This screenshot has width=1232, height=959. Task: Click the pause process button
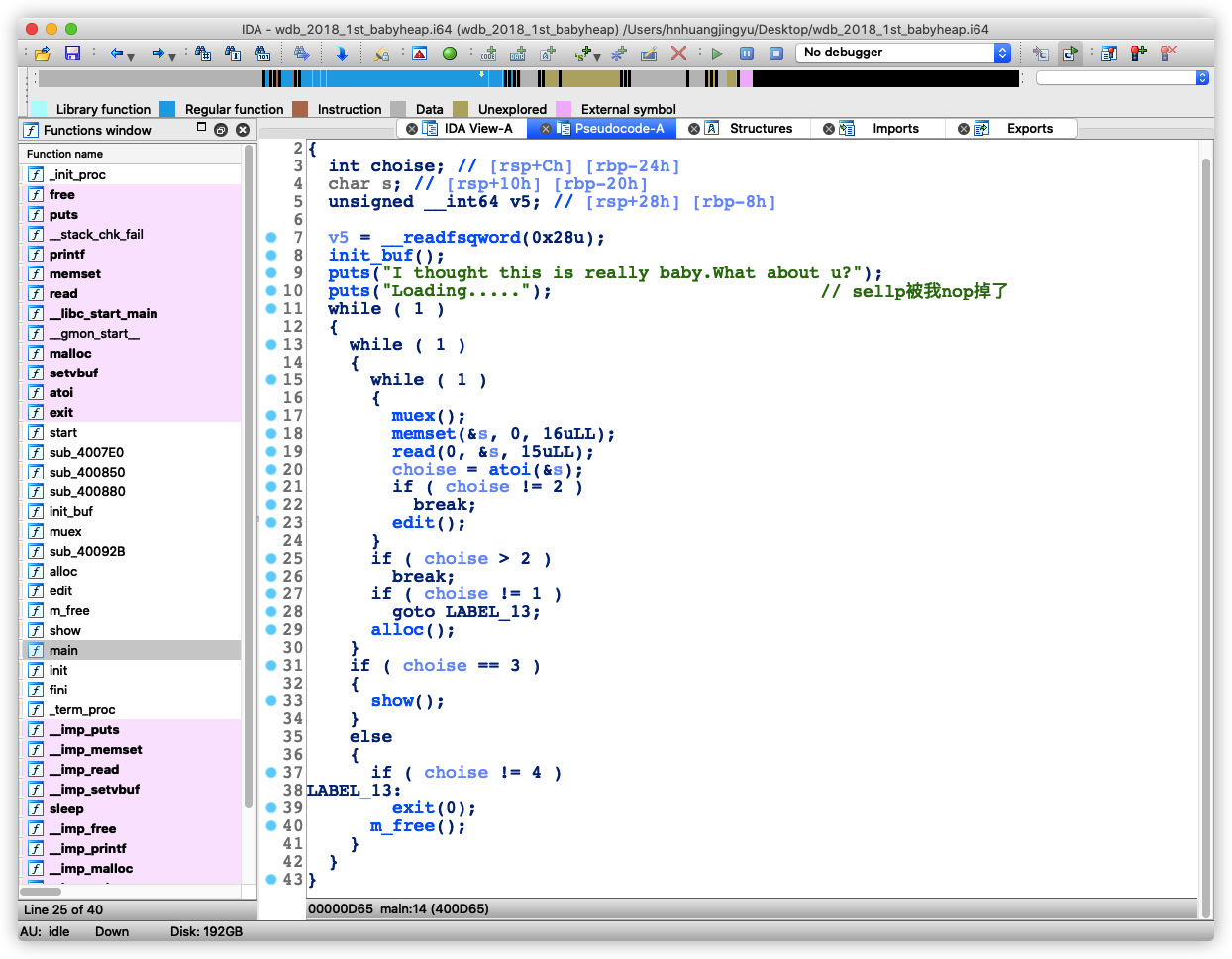747,53
